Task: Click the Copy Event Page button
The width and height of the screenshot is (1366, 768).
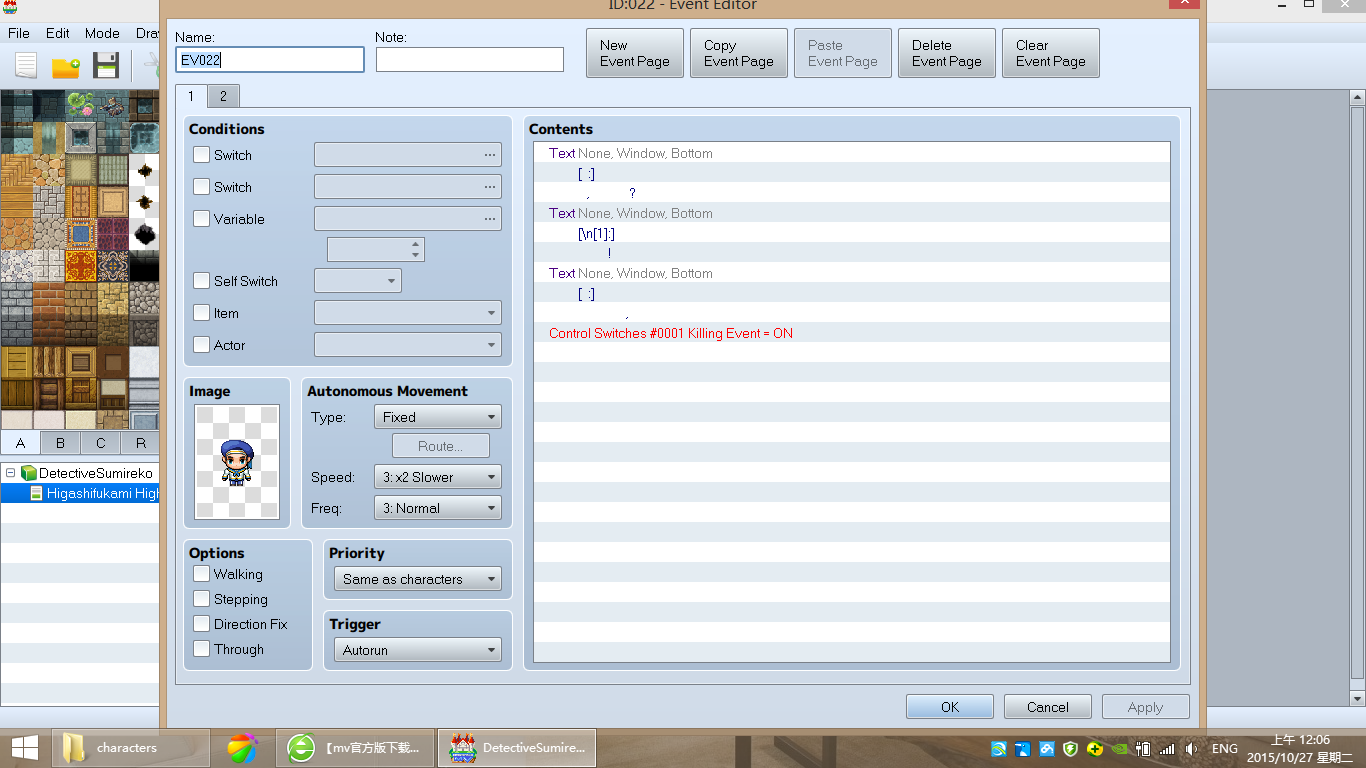Action: (x=739, y=53)
